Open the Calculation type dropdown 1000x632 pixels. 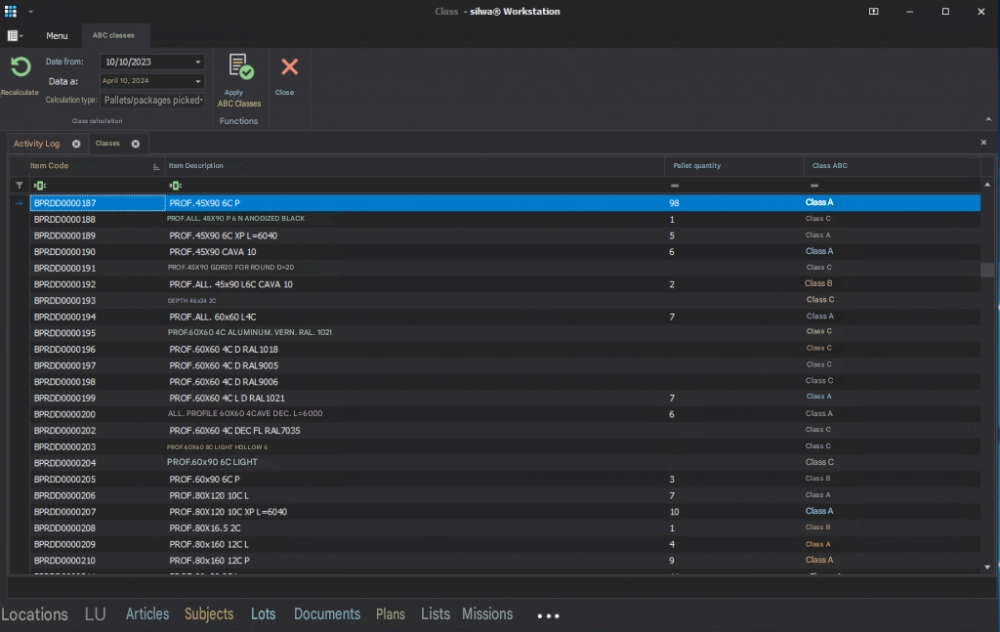click(202, 100)
